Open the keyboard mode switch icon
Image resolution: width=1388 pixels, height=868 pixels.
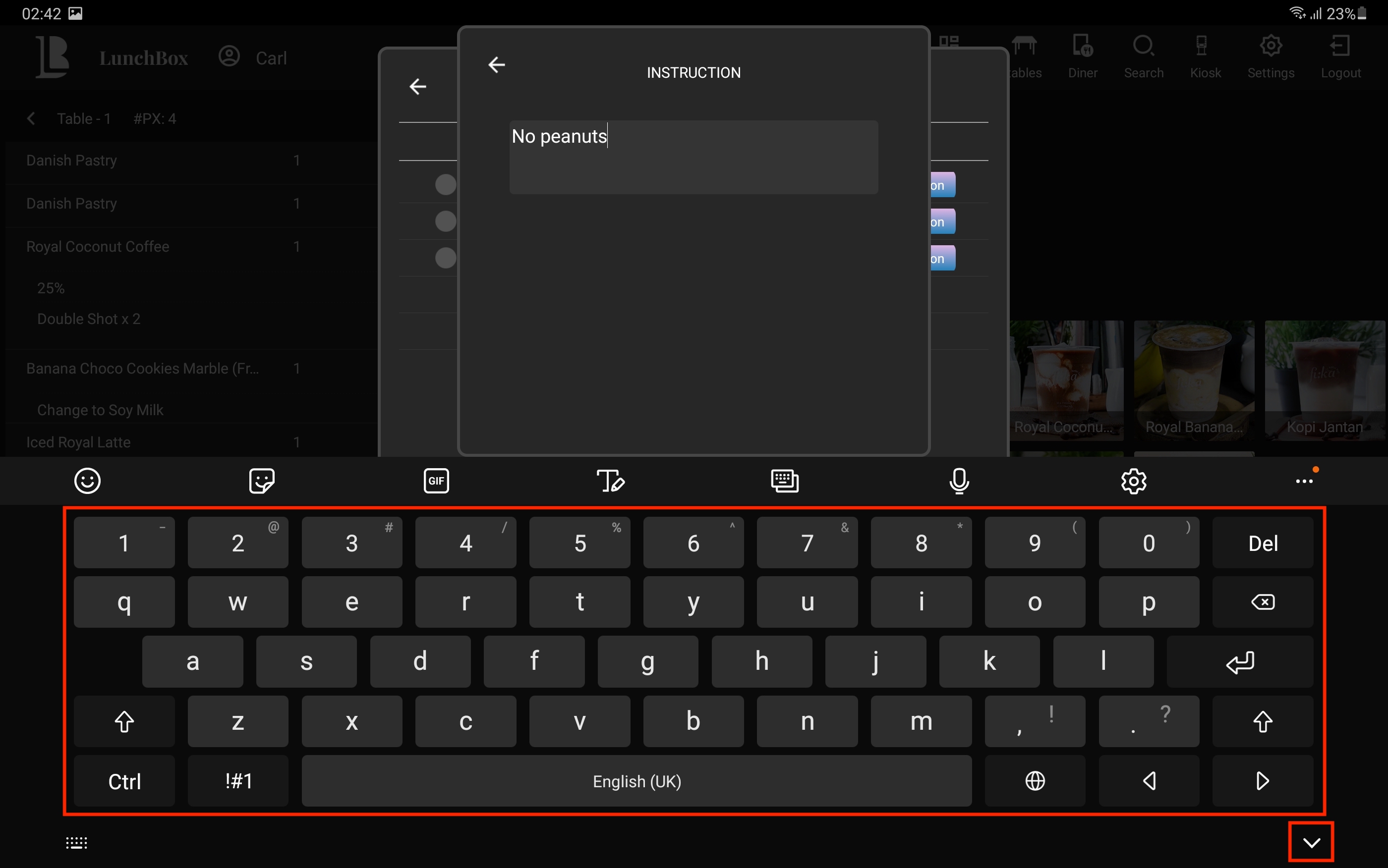point(784,481)
